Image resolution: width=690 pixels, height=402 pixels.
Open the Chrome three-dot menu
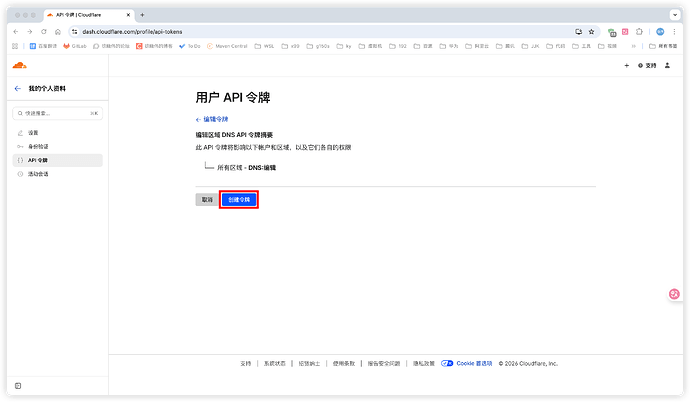[673, 32]
